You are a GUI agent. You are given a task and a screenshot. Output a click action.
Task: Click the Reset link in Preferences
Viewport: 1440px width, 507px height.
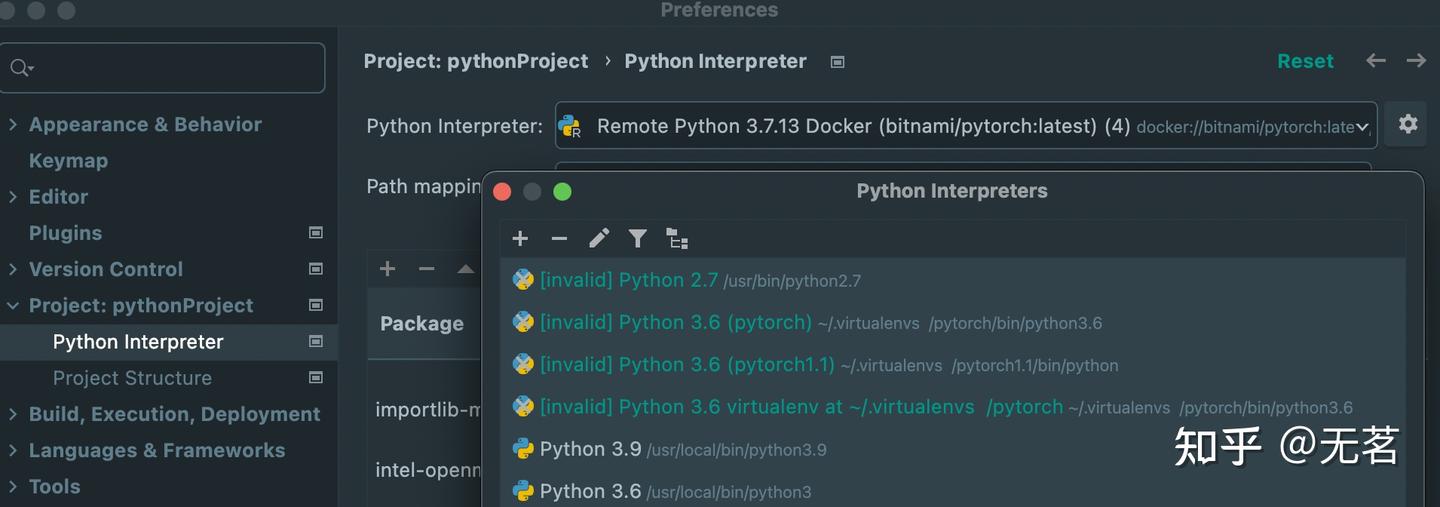(x=1305, y=61)
